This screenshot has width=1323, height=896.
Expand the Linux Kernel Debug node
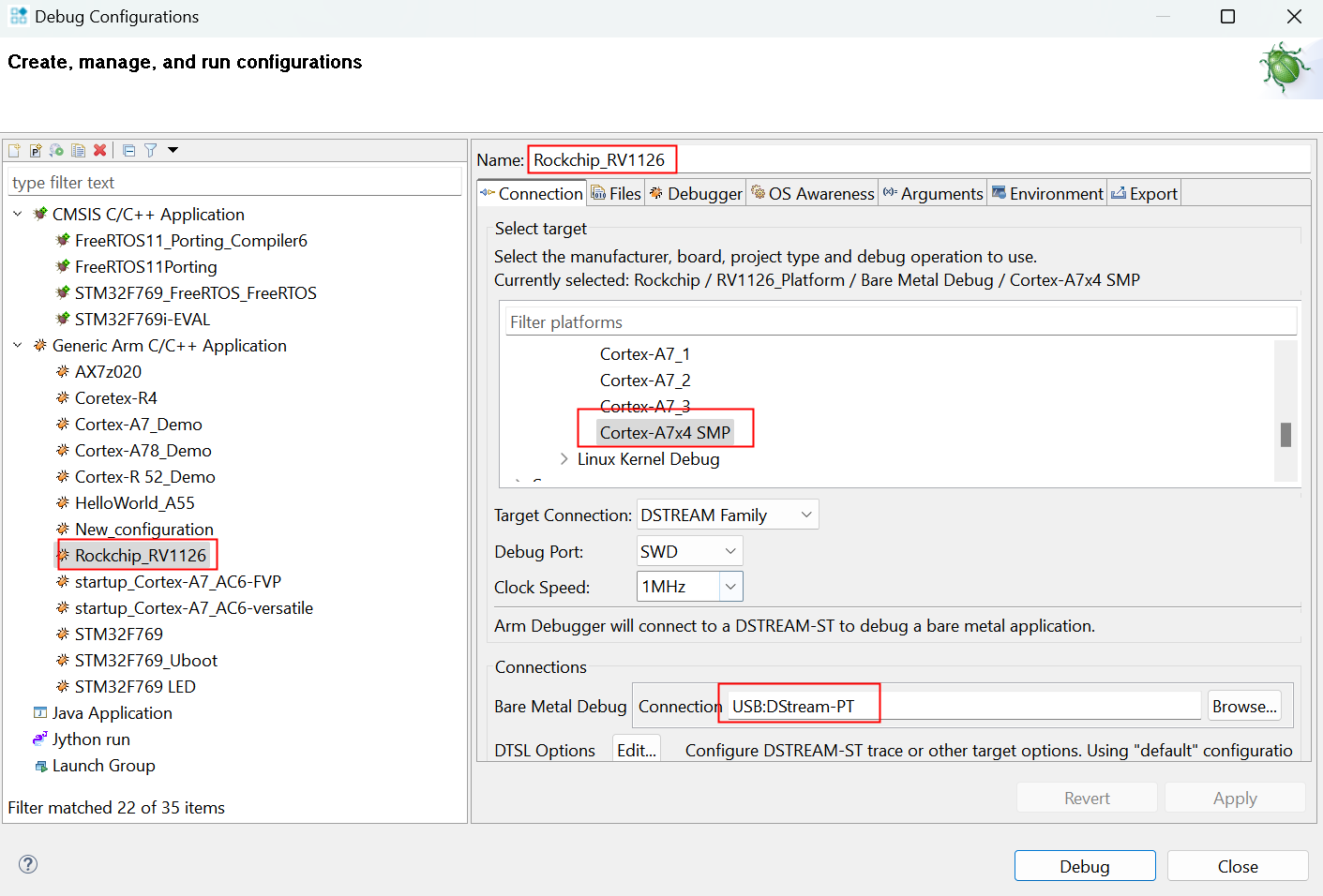564,459
